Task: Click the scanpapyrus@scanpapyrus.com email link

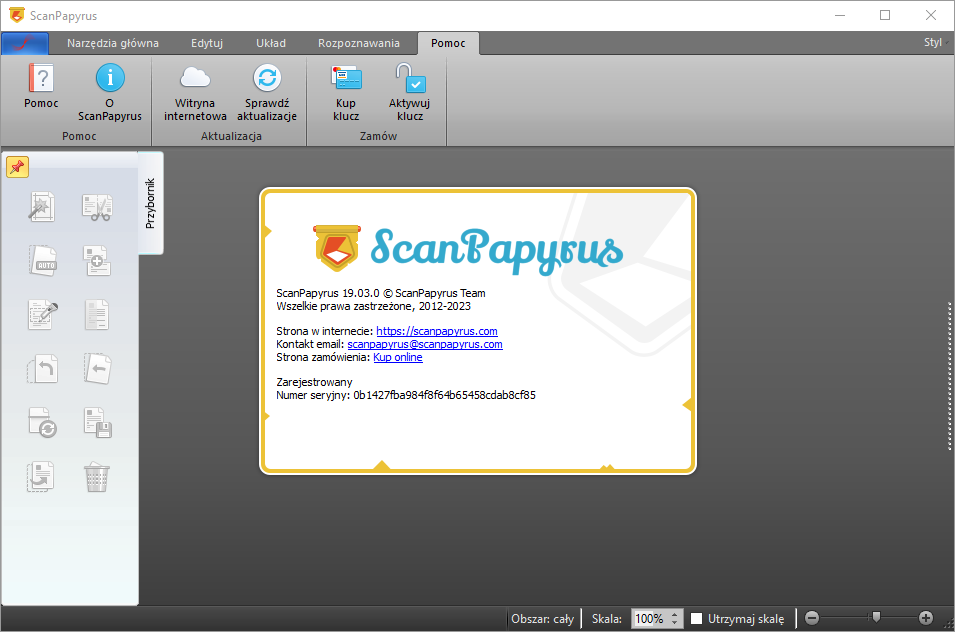Action: tap(425, 344)
